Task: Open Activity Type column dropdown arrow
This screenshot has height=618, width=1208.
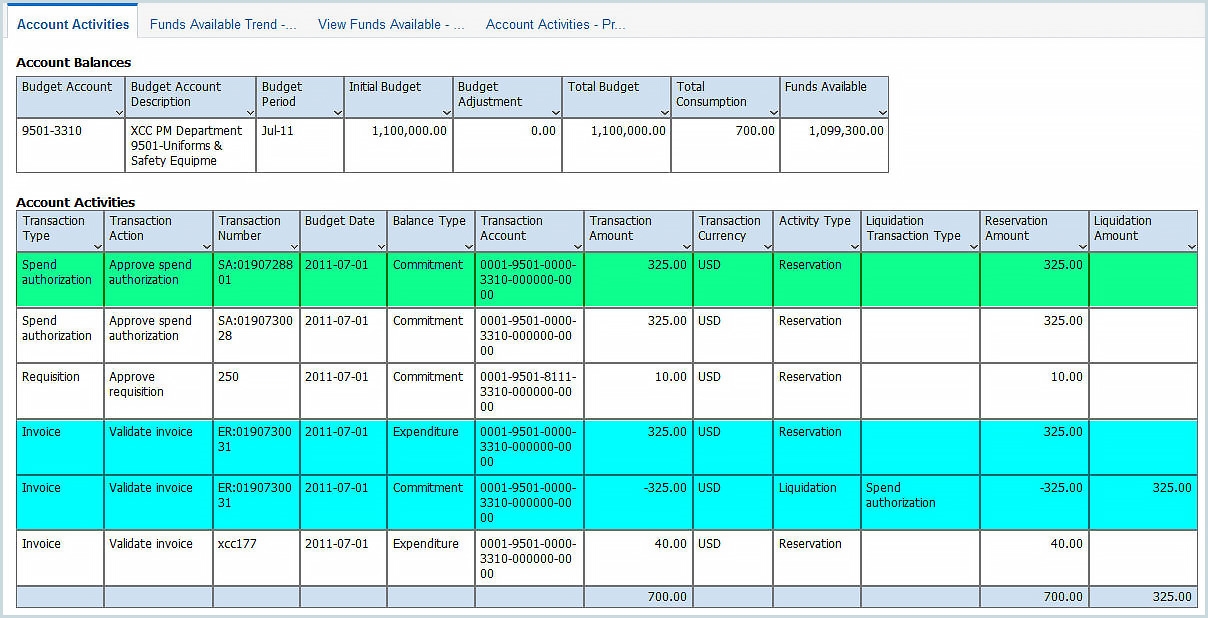Action: [854, 247]
